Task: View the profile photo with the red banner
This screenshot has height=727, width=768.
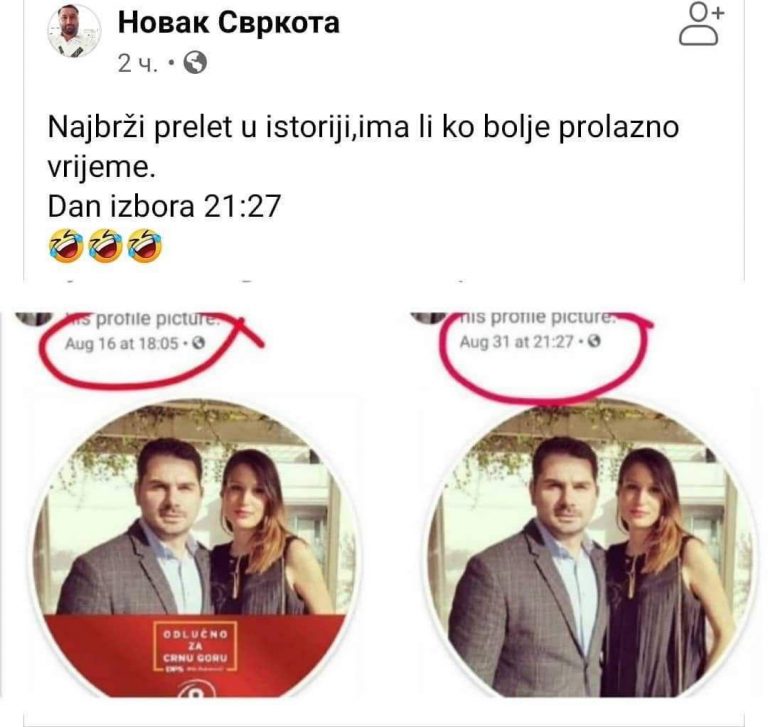Action: point(196,549)
